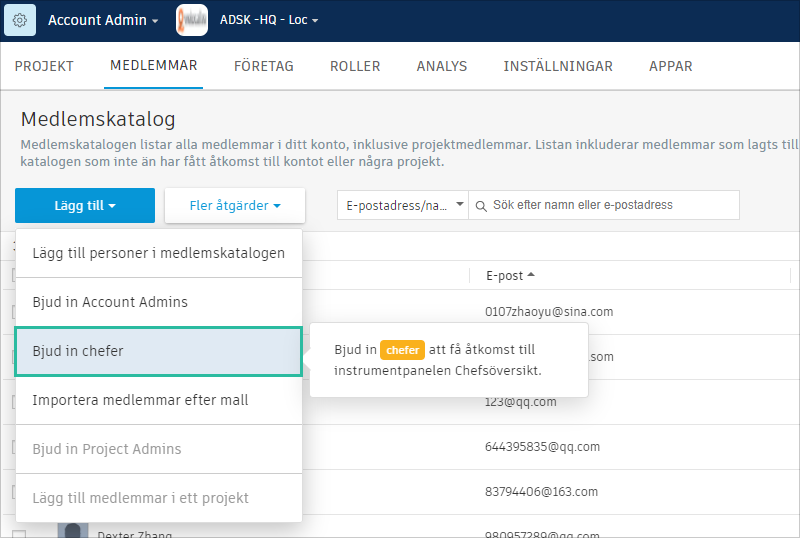Screen dimensions: 800x538
Task: Click the settings gear icon
Action: [20, 20]
